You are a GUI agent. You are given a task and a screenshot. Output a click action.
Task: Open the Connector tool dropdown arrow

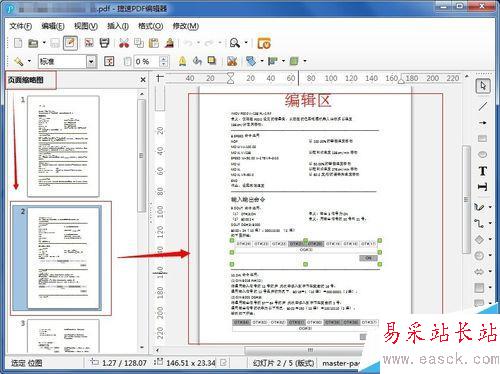(490, 223)
